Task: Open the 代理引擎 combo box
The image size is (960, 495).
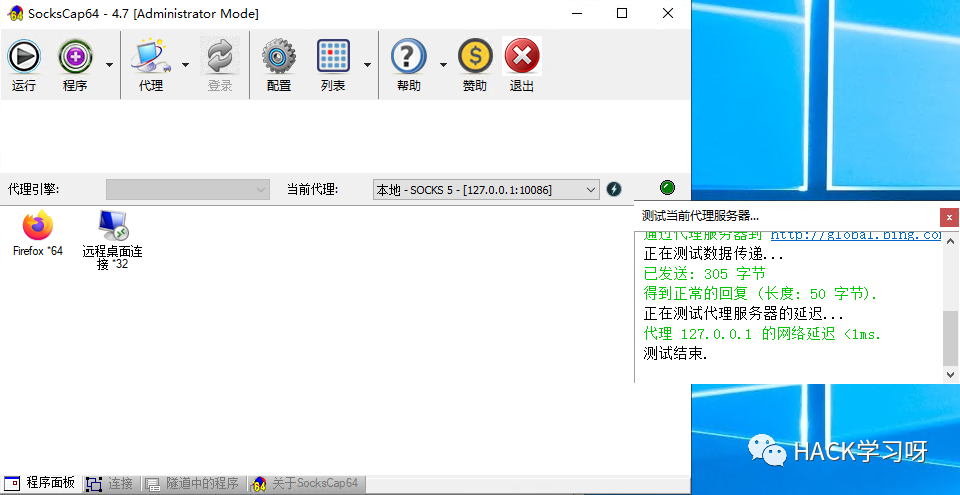Action: coord(188,190)
